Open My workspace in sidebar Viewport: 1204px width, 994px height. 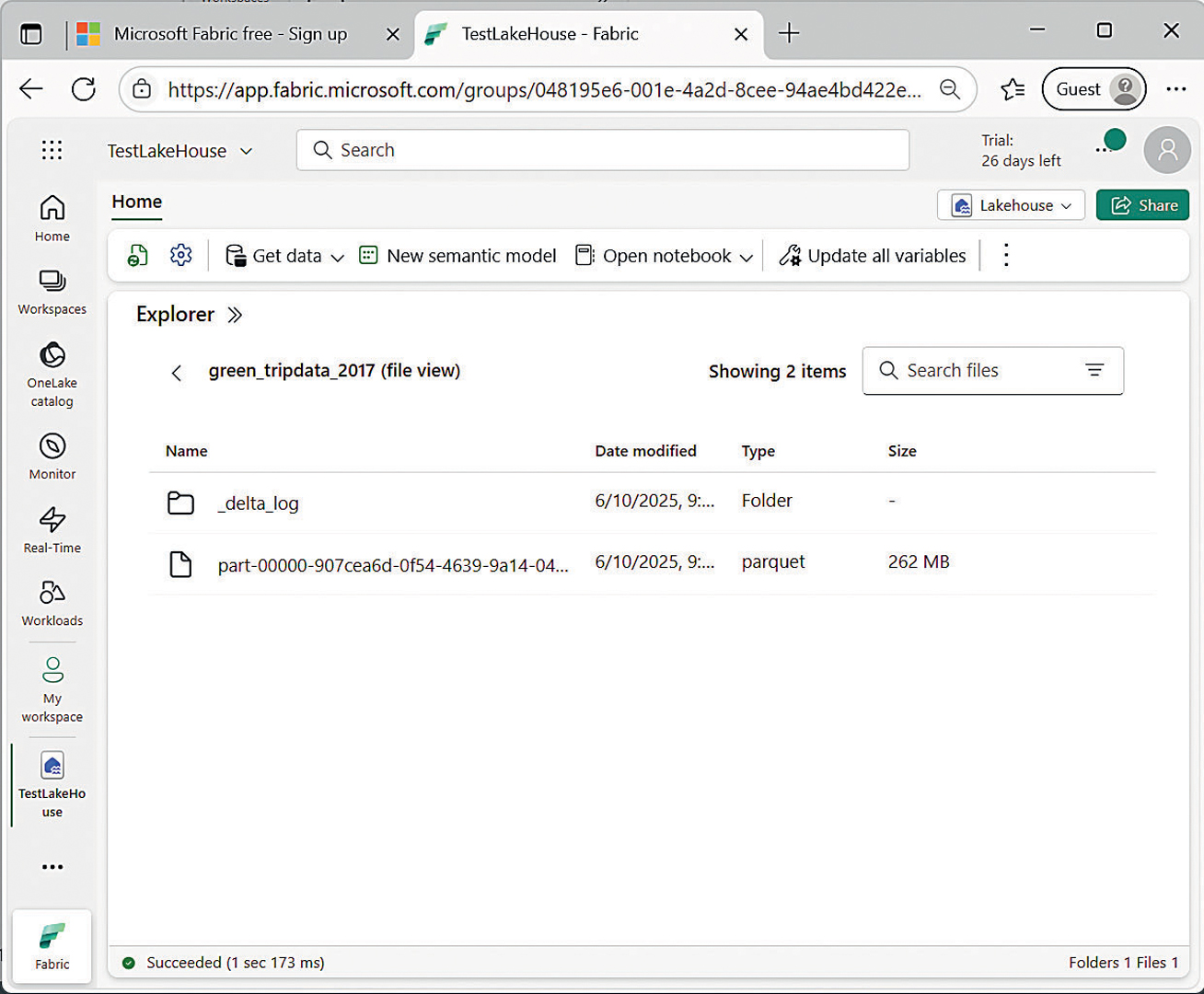52,689
